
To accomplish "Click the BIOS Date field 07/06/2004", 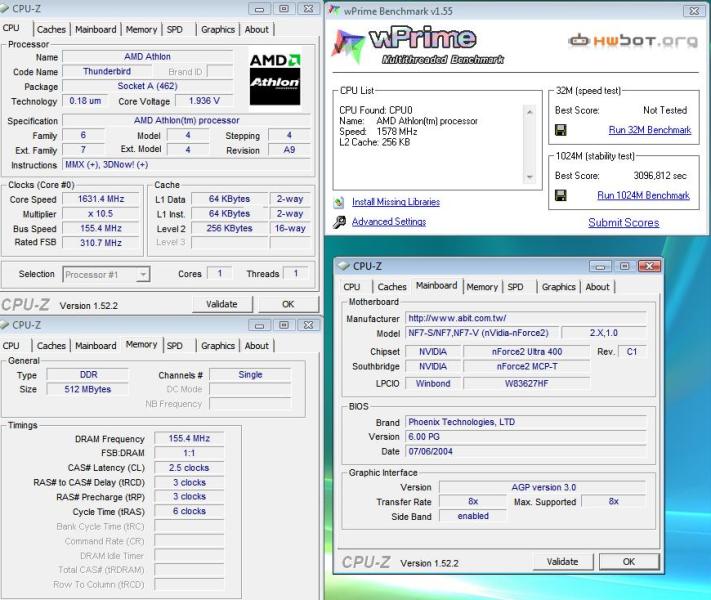I will coord(526,452).
